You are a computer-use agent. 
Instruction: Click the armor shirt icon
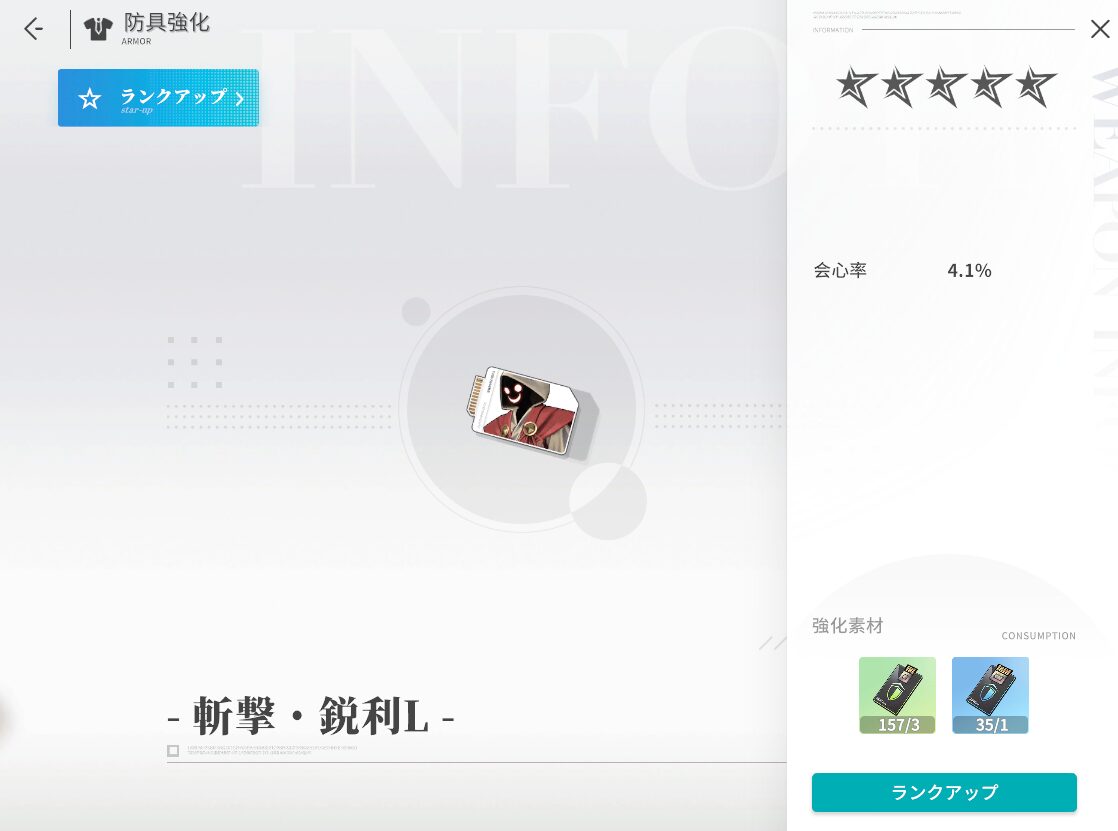tap(98, 29)
